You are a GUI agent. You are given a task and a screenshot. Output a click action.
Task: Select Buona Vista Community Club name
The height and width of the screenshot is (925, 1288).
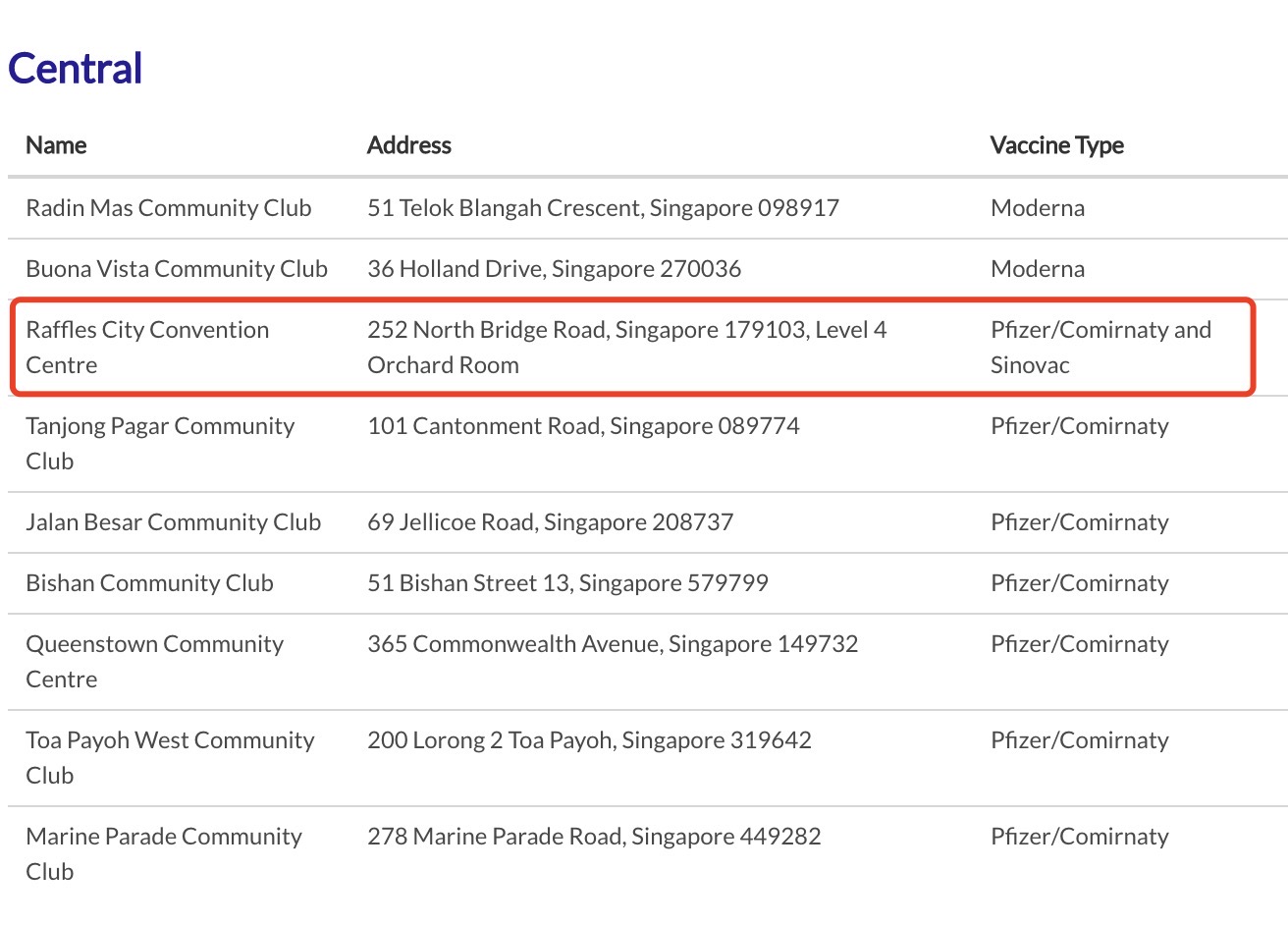177,269
